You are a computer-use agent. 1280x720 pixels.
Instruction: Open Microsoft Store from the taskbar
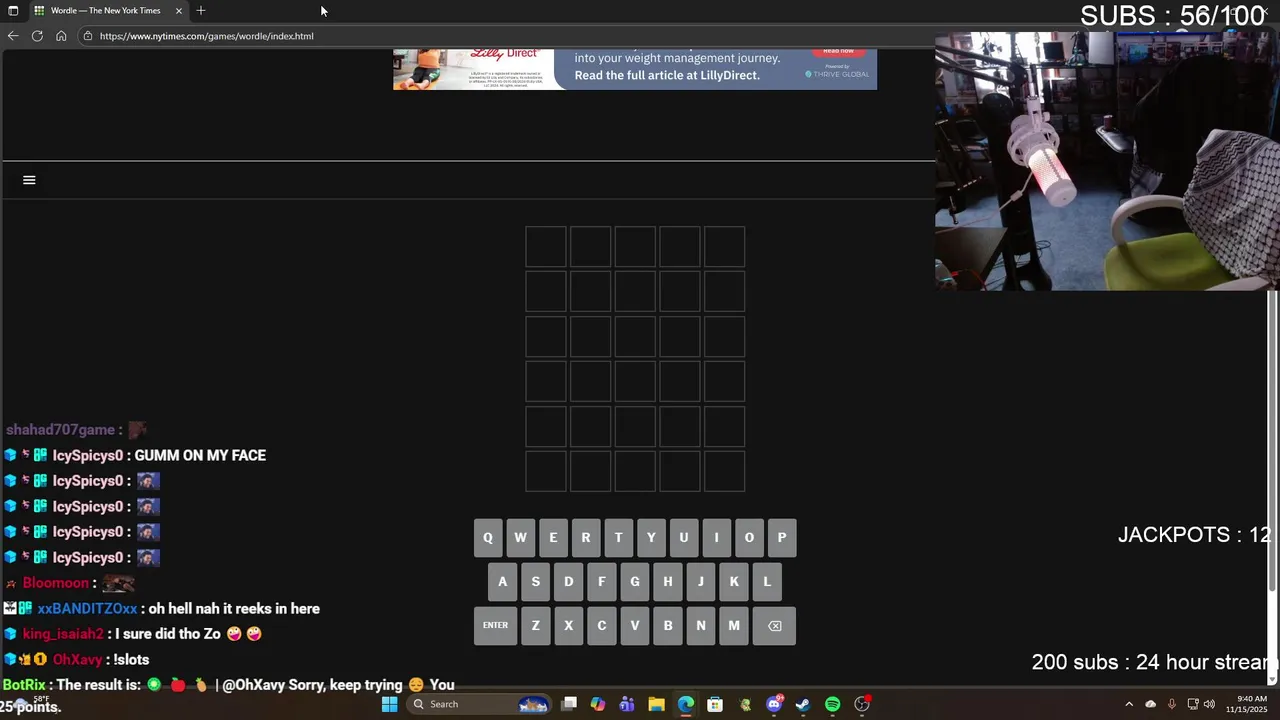[715, 704]
